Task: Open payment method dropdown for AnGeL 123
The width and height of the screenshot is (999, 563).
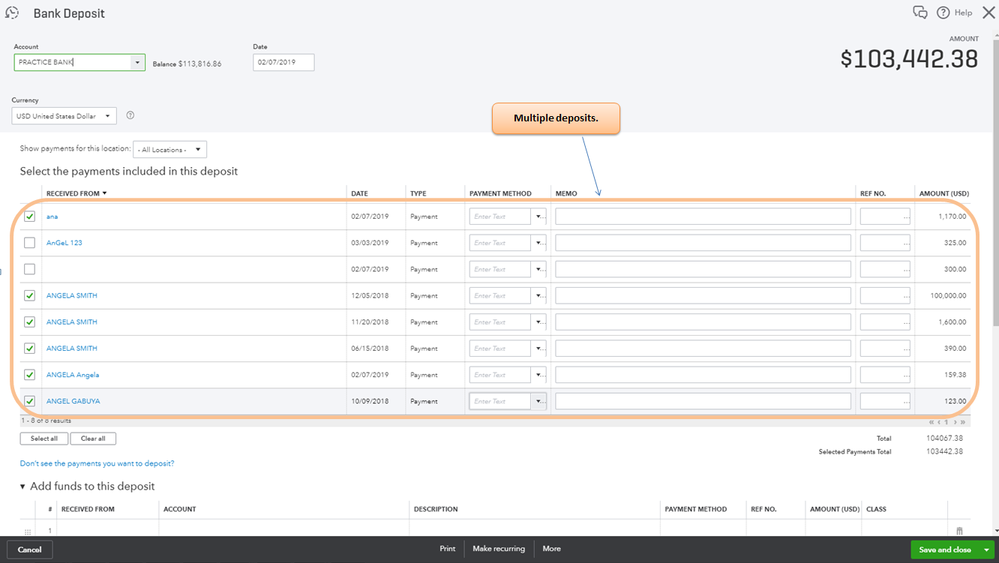Action: click(x=539, y=243)
